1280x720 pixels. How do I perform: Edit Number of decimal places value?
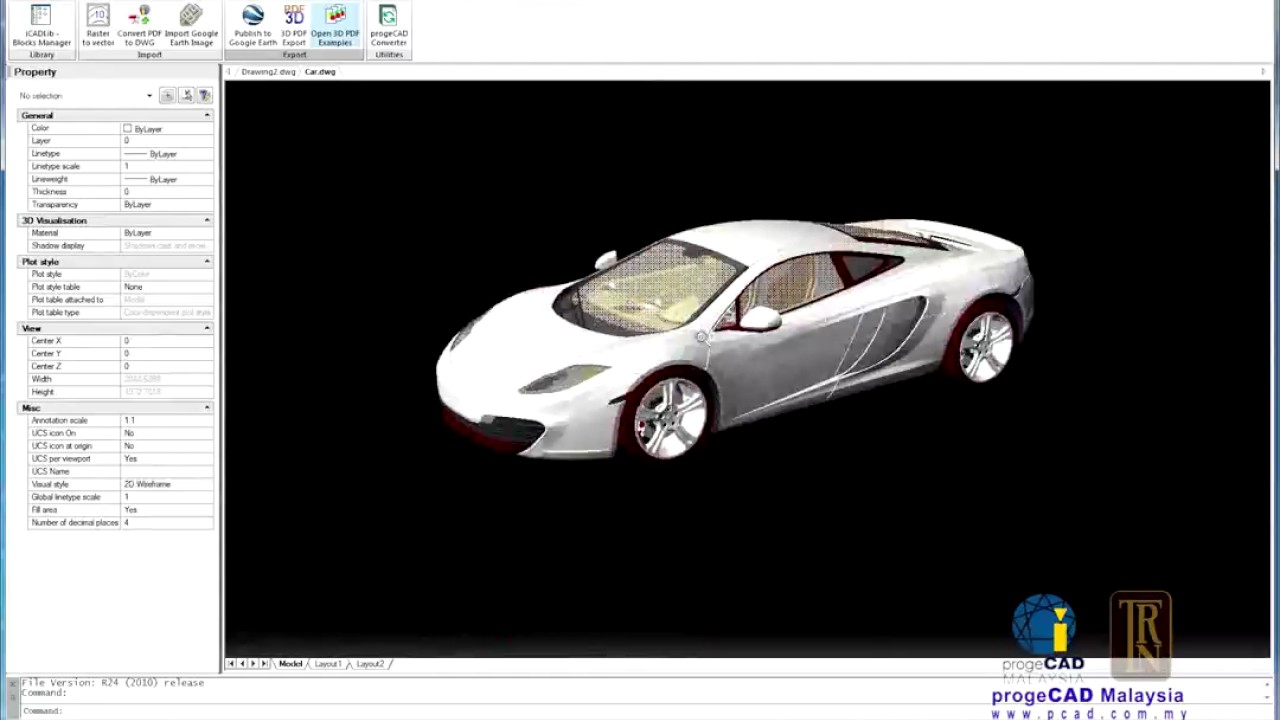coord(167,523)
